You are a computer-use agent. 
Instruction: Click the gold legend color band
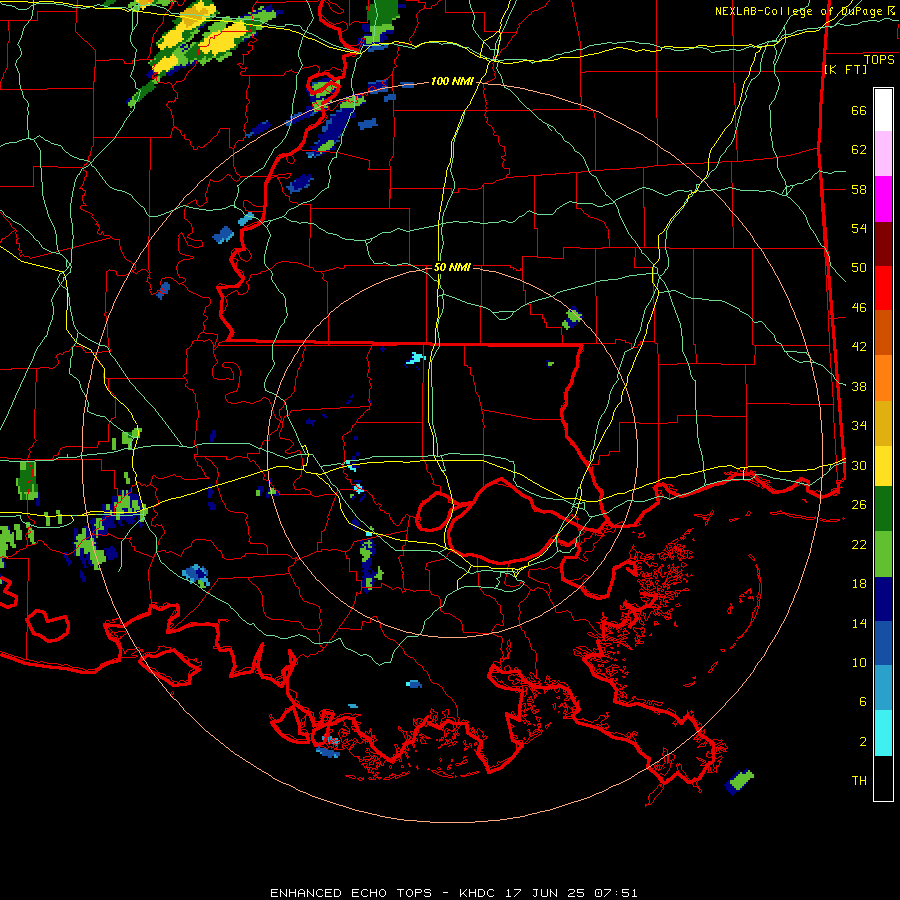[x=883, y=424]
